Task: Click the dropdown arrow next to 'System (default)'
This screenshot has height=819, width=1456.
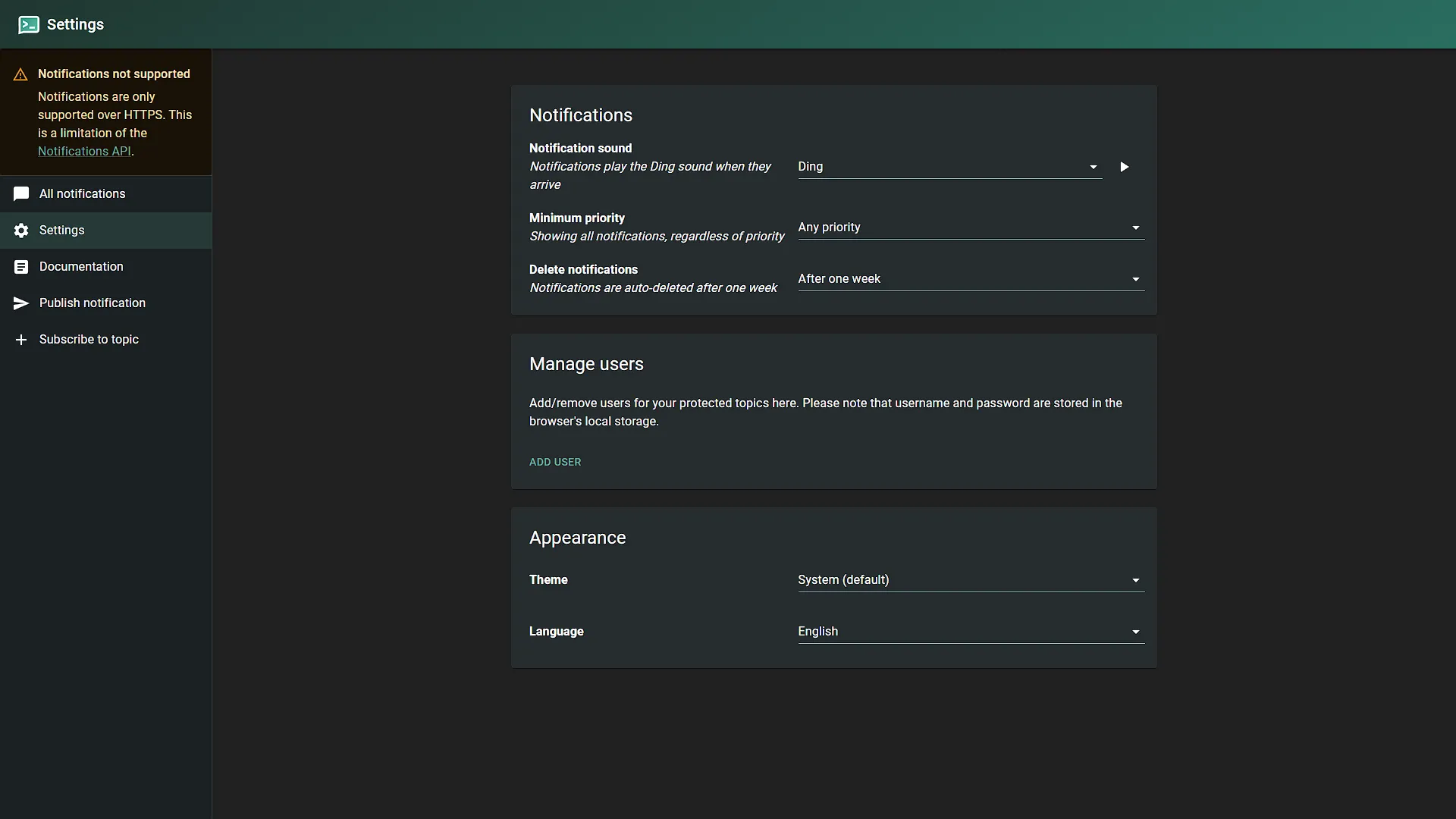Action: point(1135,580)
